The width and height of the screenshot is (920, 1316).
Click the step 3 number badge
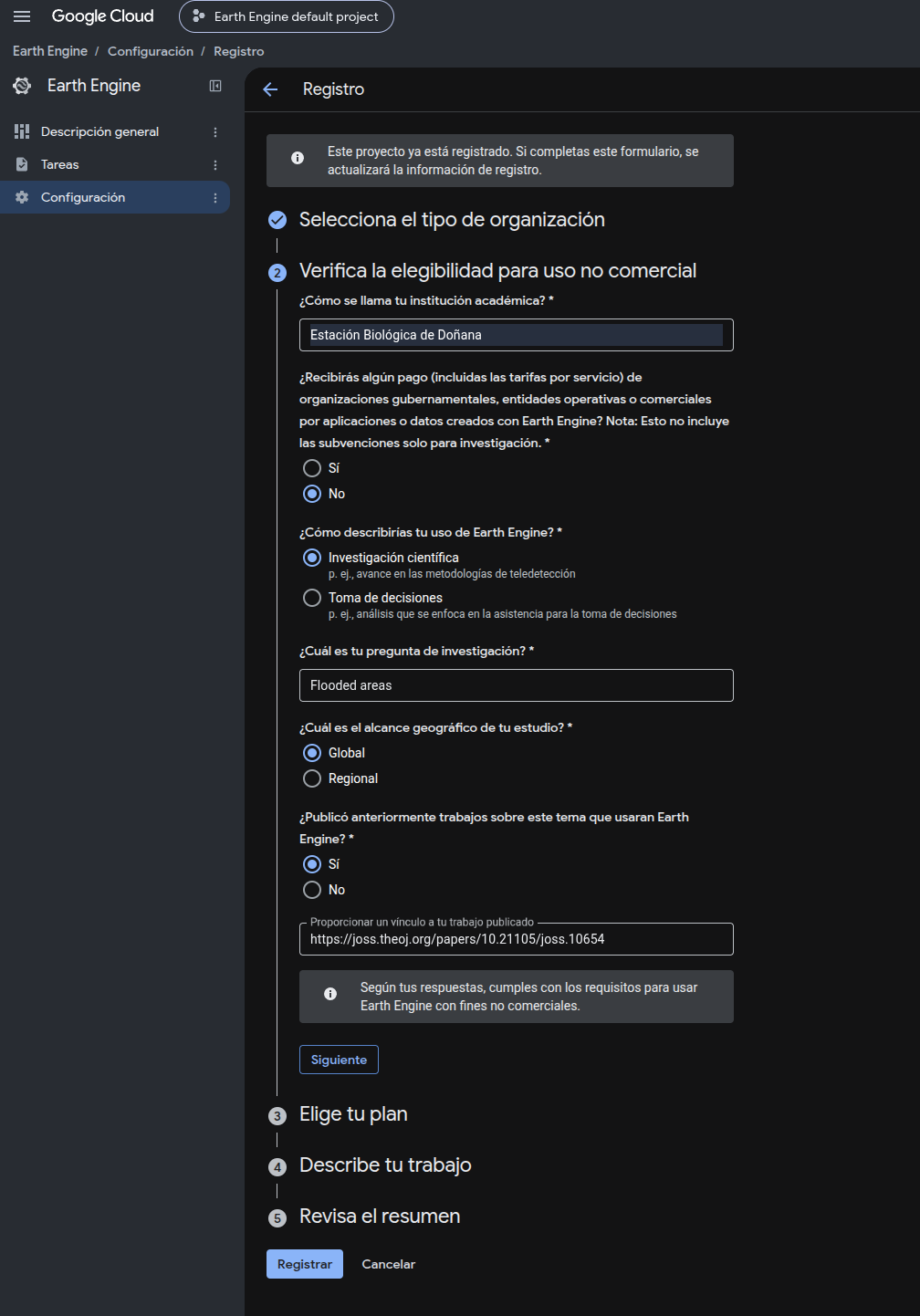(x=277, y=1116)
